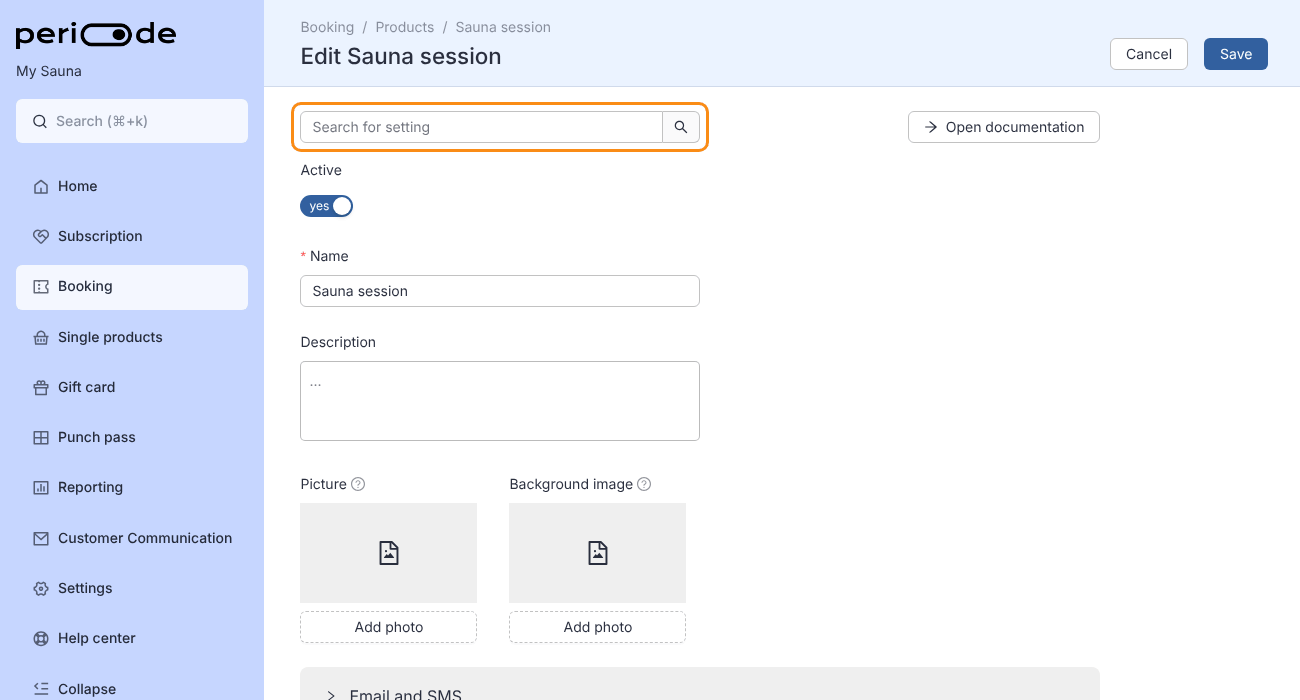The width and height of the screenshot is (1300, 700).
Task: Toggle the Active switch off
Action: click(326, 206)
